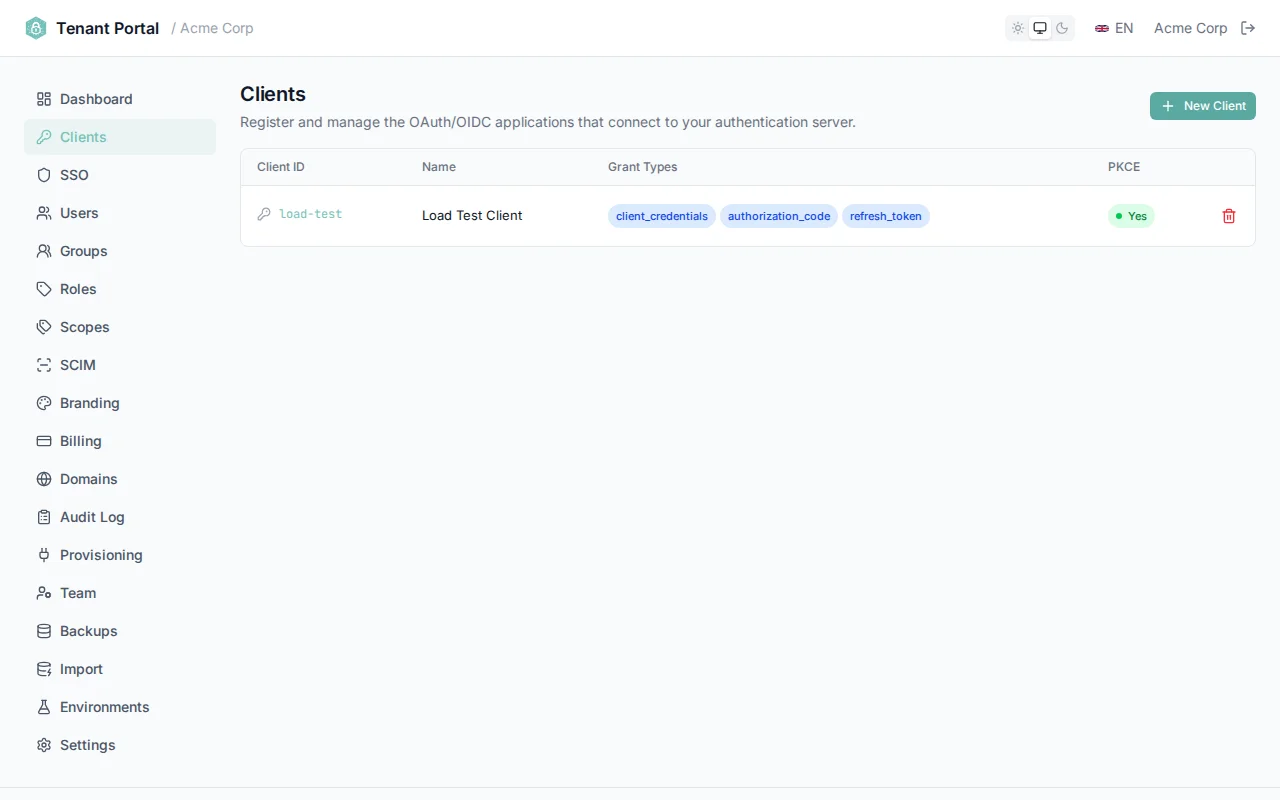Click the Tenant Portal title text

click(x=108, y=28)
